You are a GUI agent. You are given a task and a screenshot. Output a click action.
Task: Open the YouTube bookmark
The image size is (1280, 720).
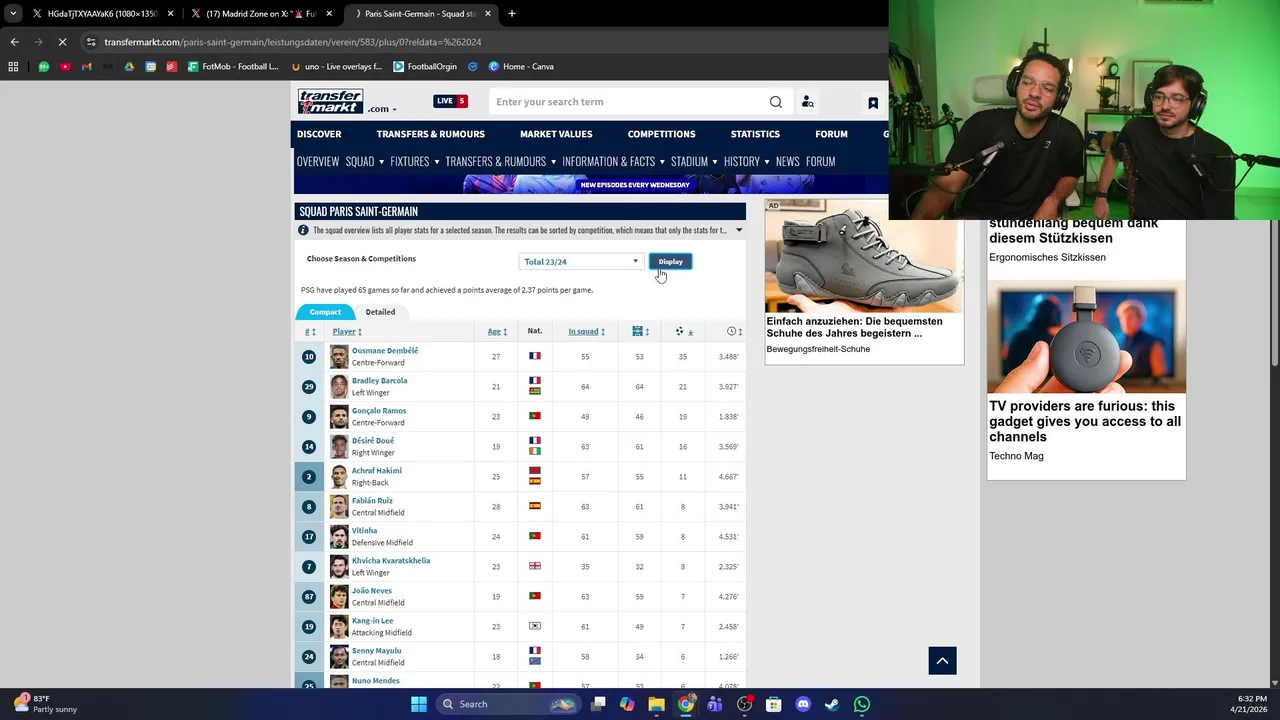point(65,67)
